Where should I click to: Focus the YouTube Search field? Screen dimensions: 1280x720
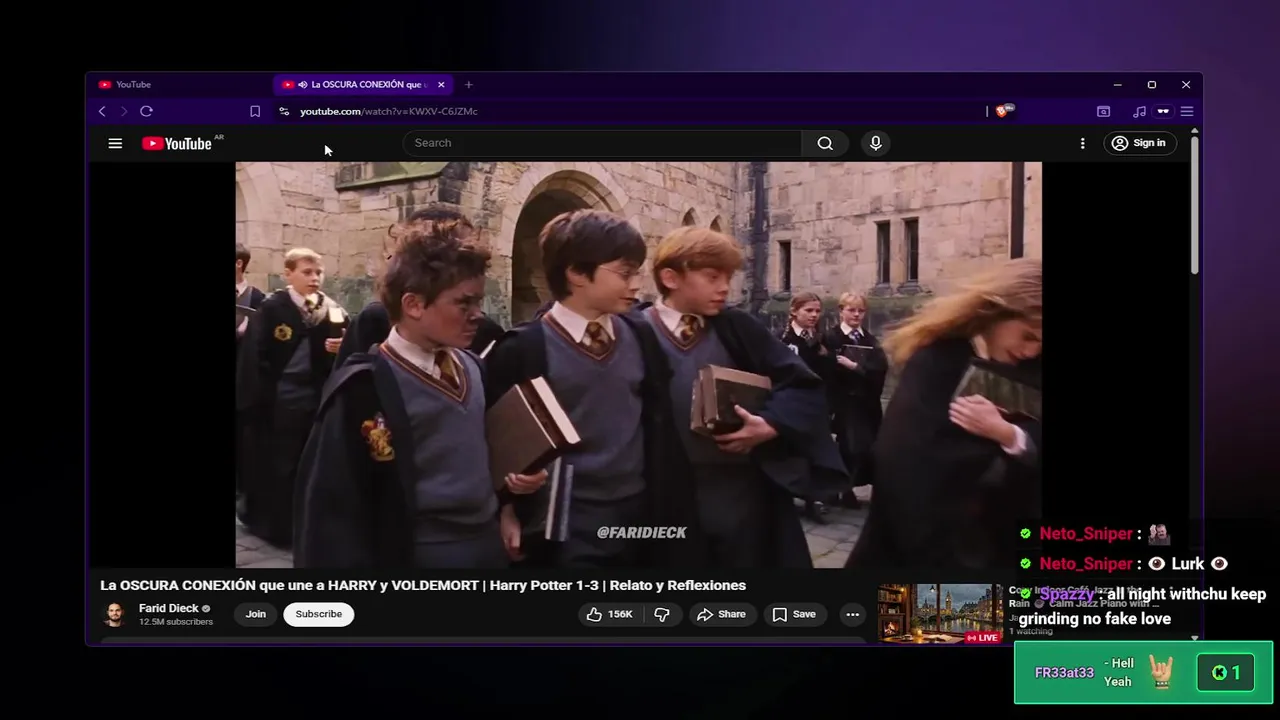tap(602, 143)
